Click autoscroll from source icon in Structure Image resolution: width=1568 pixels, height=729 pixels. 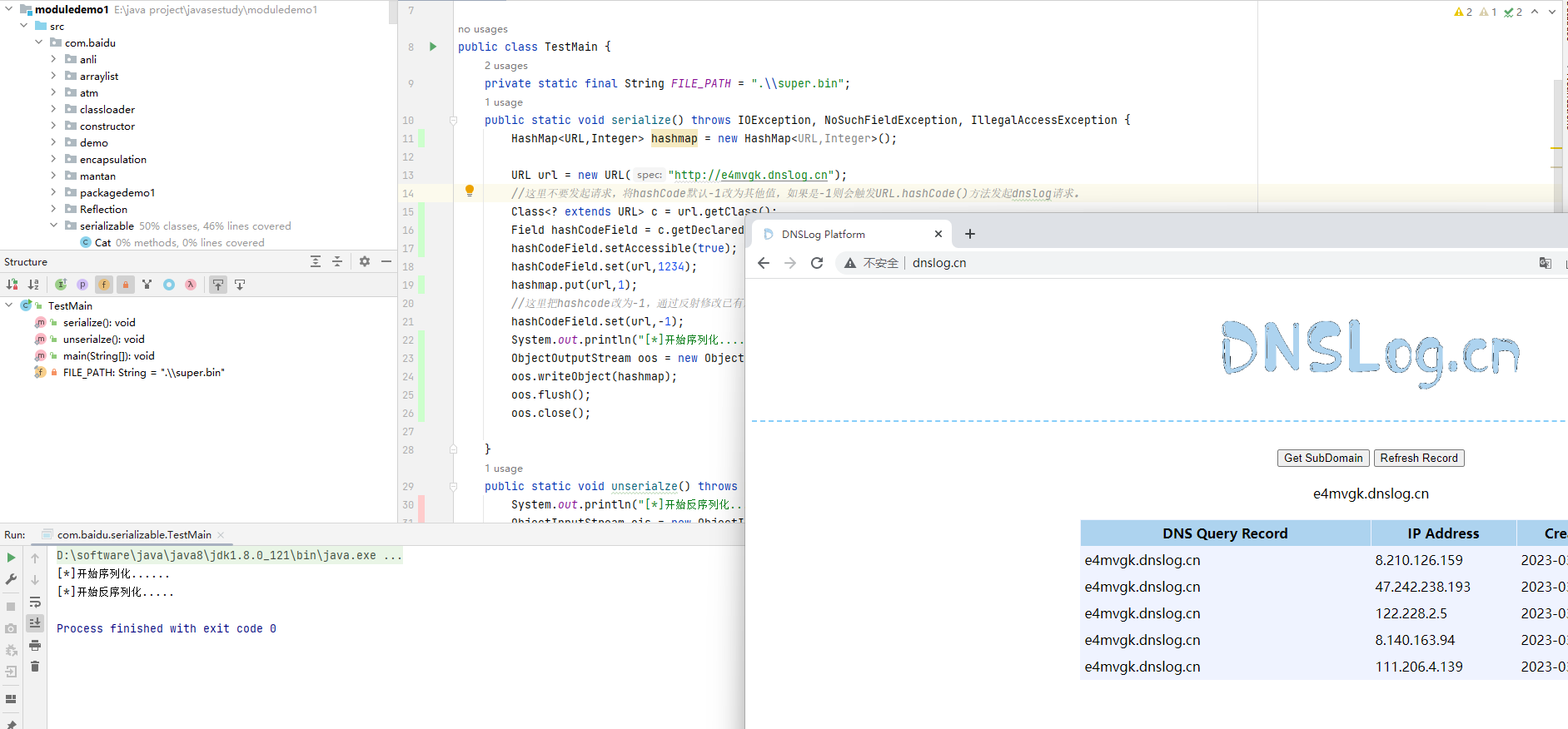pyautogui.click(x=240, y=285)
